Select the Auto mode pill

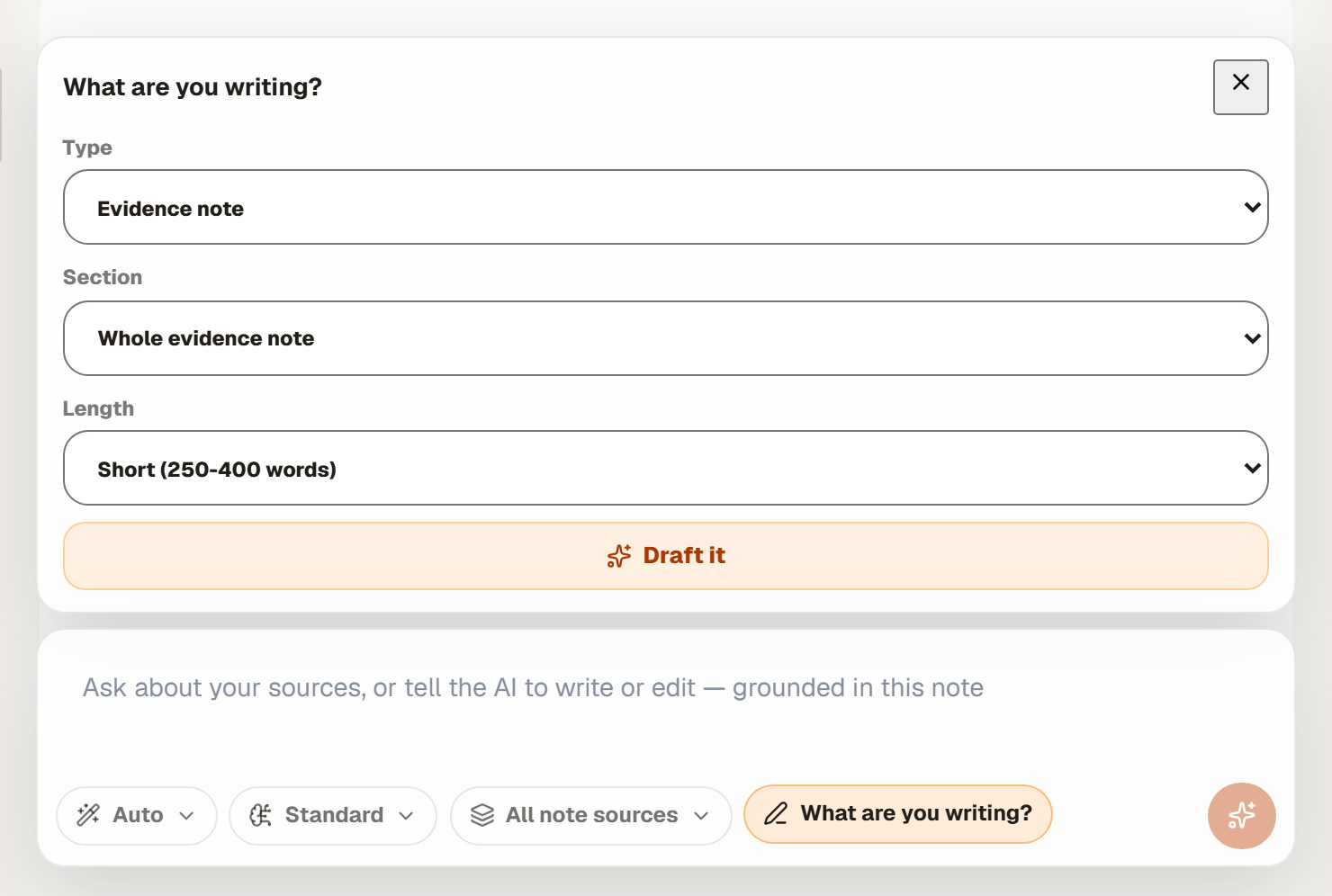[x=137, y=816]
